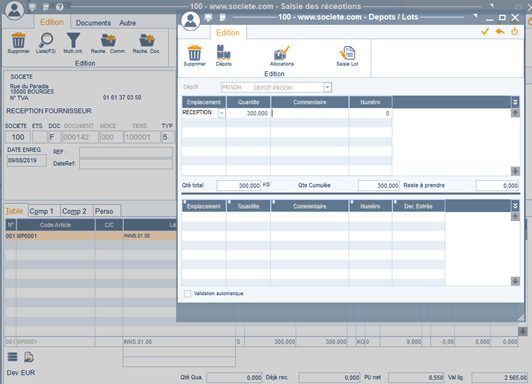This screenshot has height=384, width=532.
Task: Click Quantité cell showing 300,000 in RECEPTION row
Action: [248, 113]
